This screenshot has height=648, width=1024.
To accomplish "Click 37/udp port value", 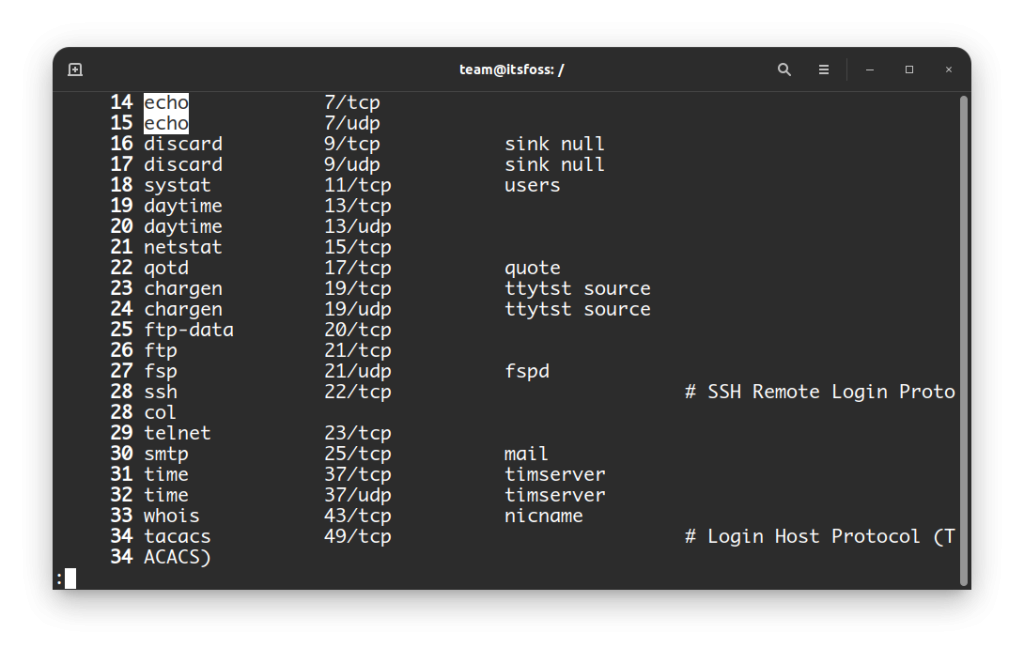I will (358, 495).
